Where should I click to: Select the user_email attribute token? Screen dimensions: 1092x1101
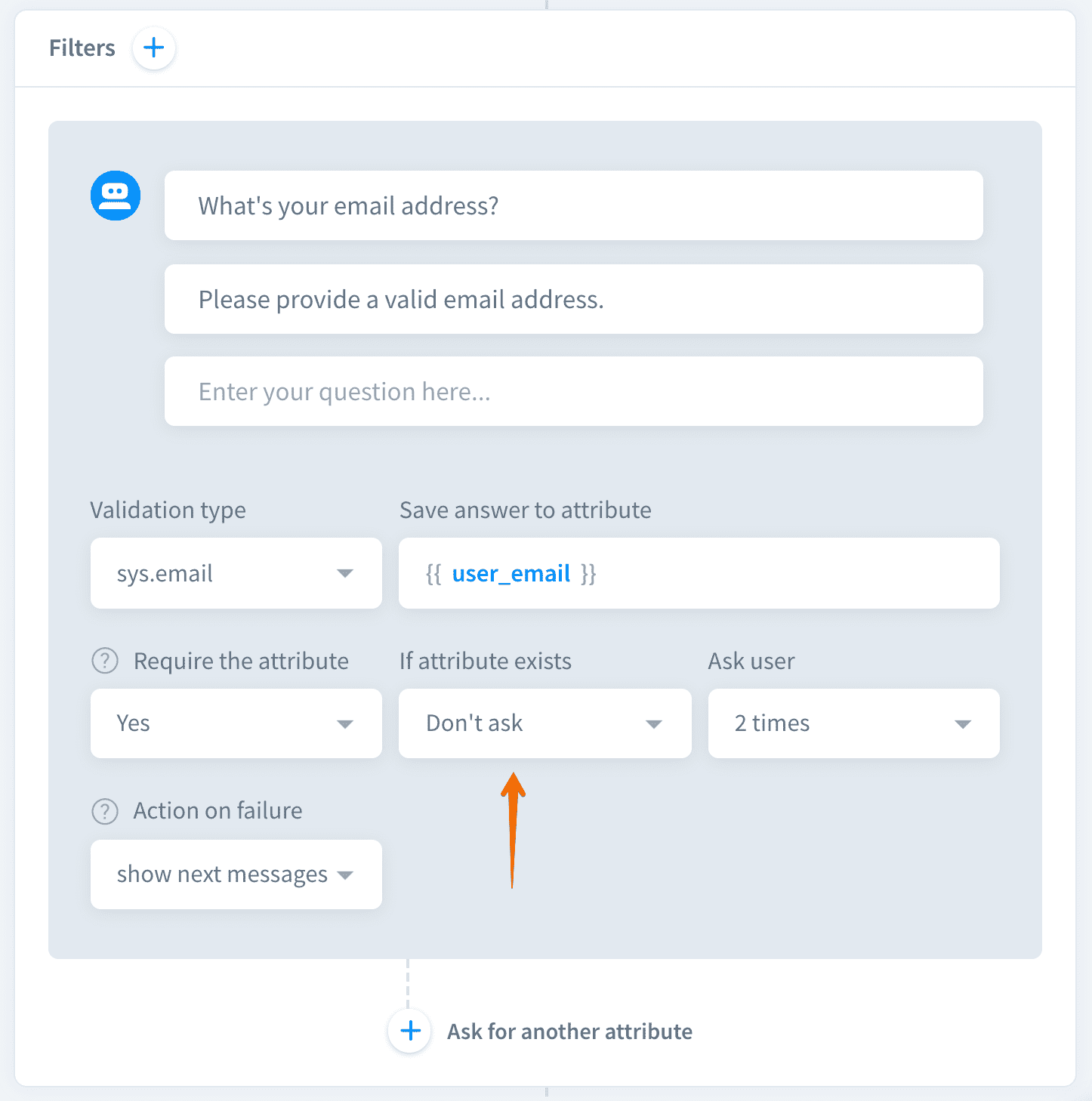511,574
